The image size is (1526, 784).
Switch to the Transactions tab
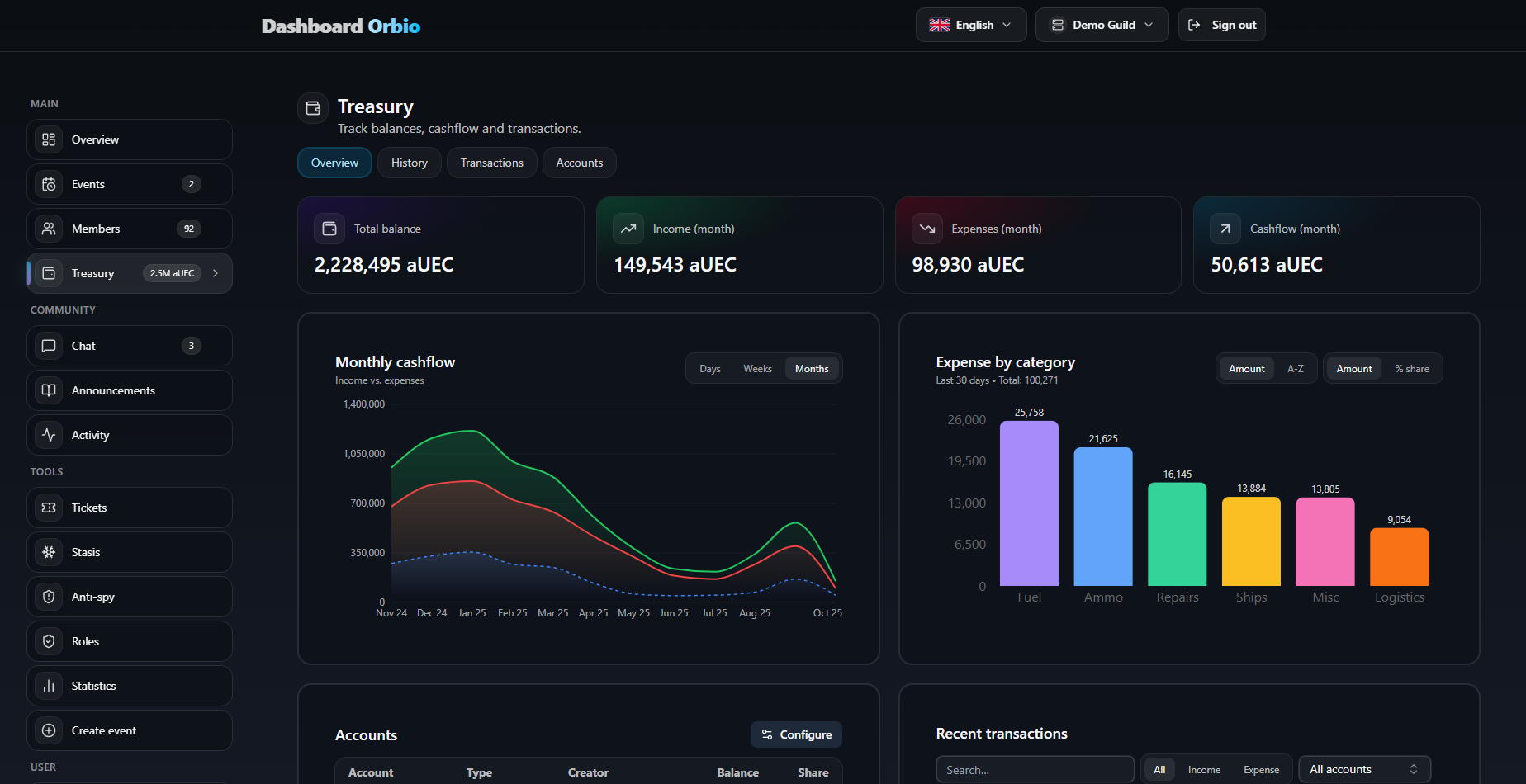[491, 163]
